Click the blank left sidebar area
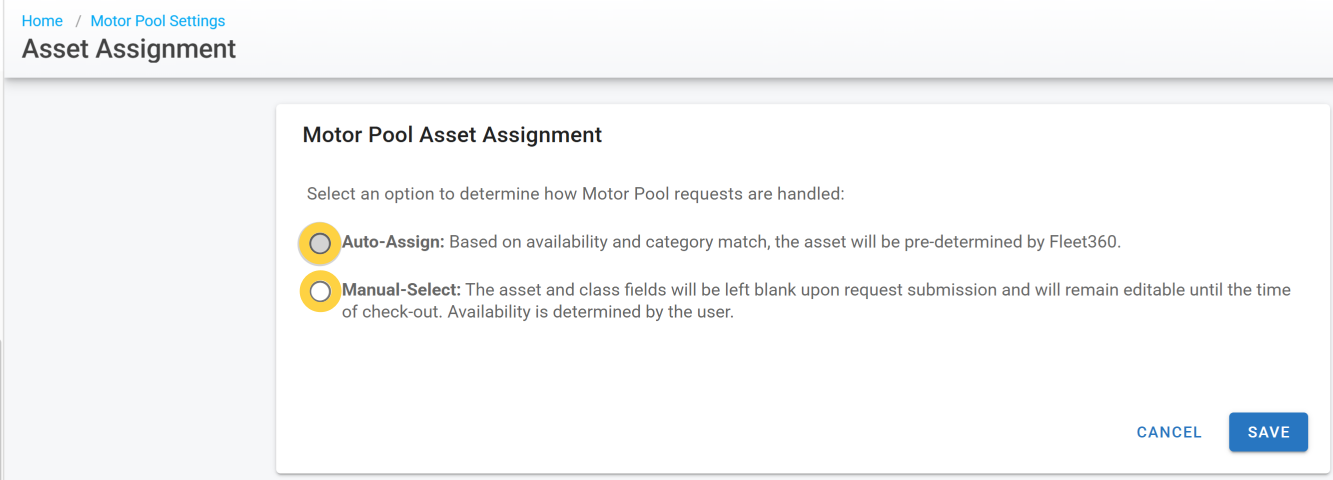The width and height of the screenshot is (1333, 480). pos(140,280)
